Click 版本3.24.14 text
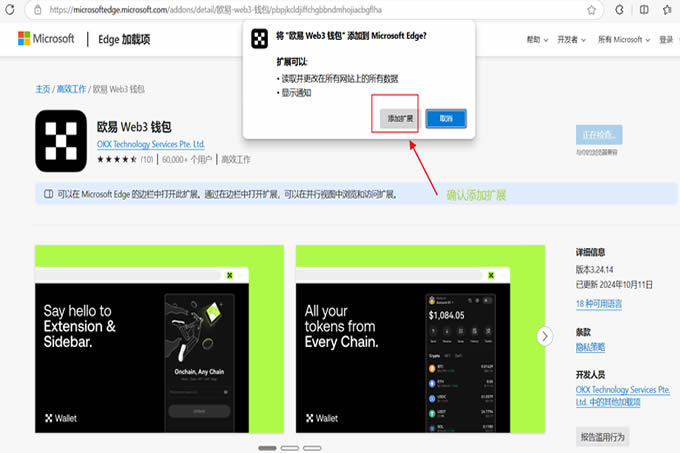 tap(595, 270)
